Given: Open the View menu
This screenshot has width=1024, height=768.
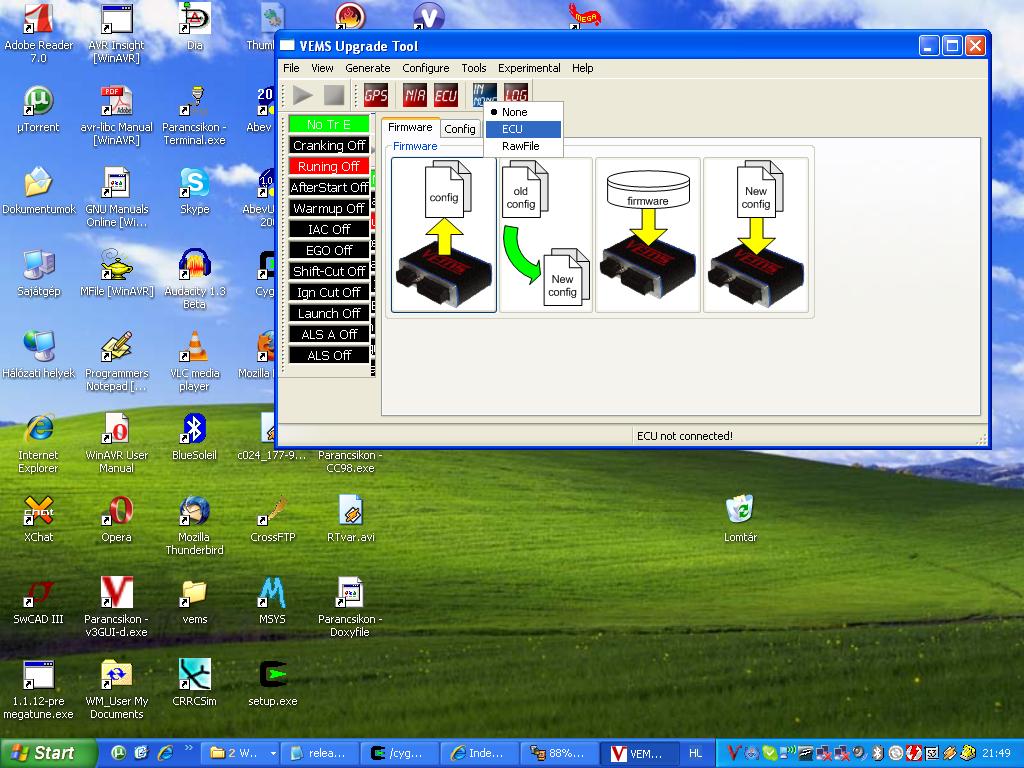Looking at the screenshot, I should (322, 68).
